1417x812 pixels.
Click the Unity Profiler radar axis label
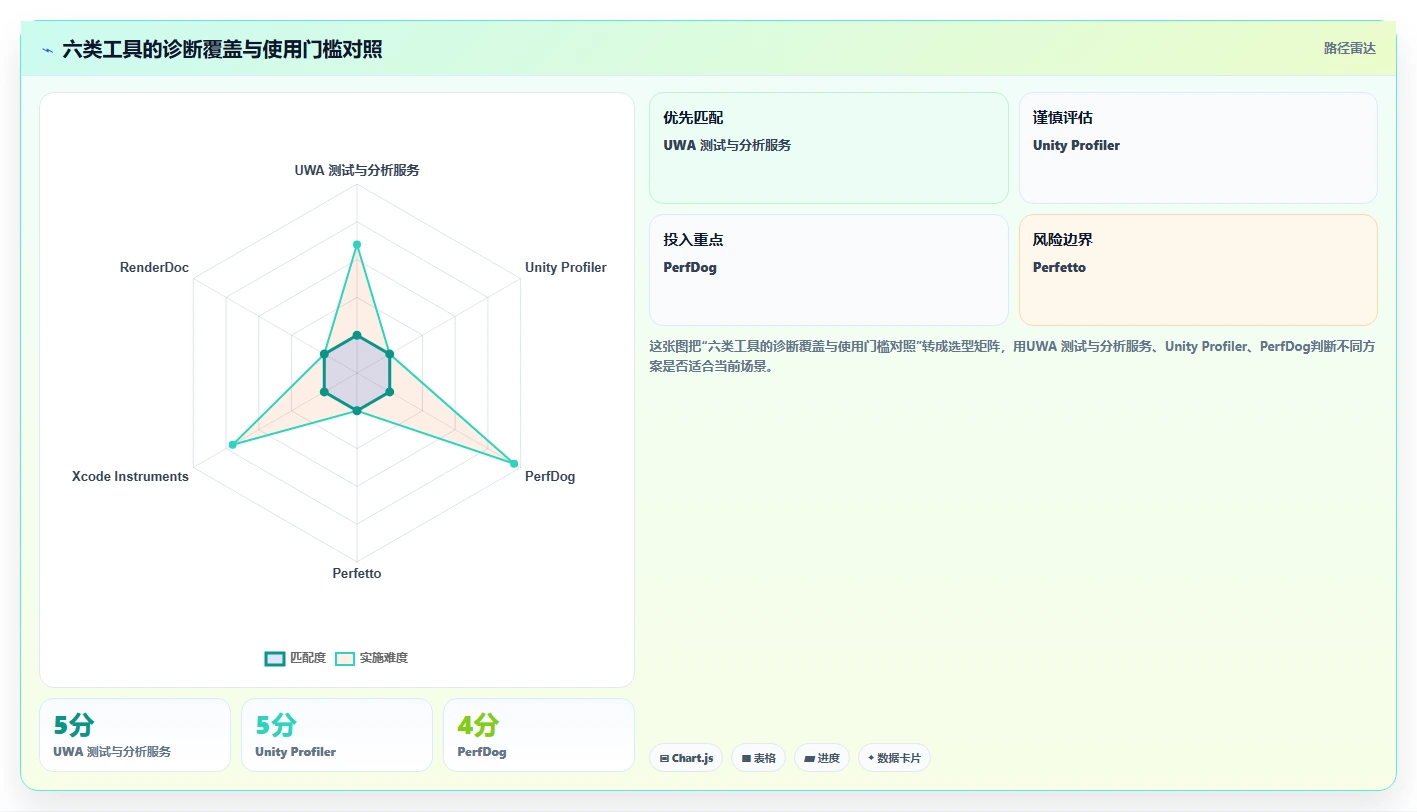(x=566, y=267)
